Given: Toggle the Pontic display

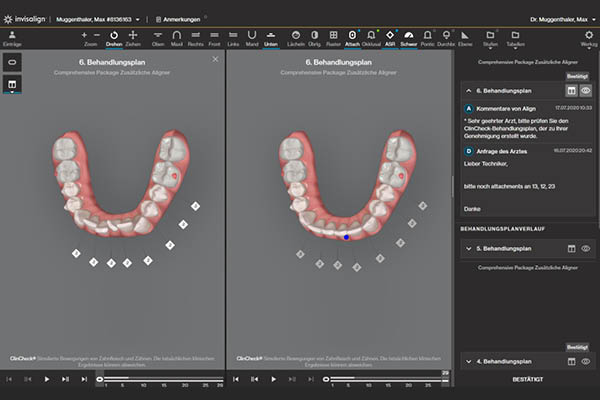Looking at the screenshot, I should pos(427,39).
